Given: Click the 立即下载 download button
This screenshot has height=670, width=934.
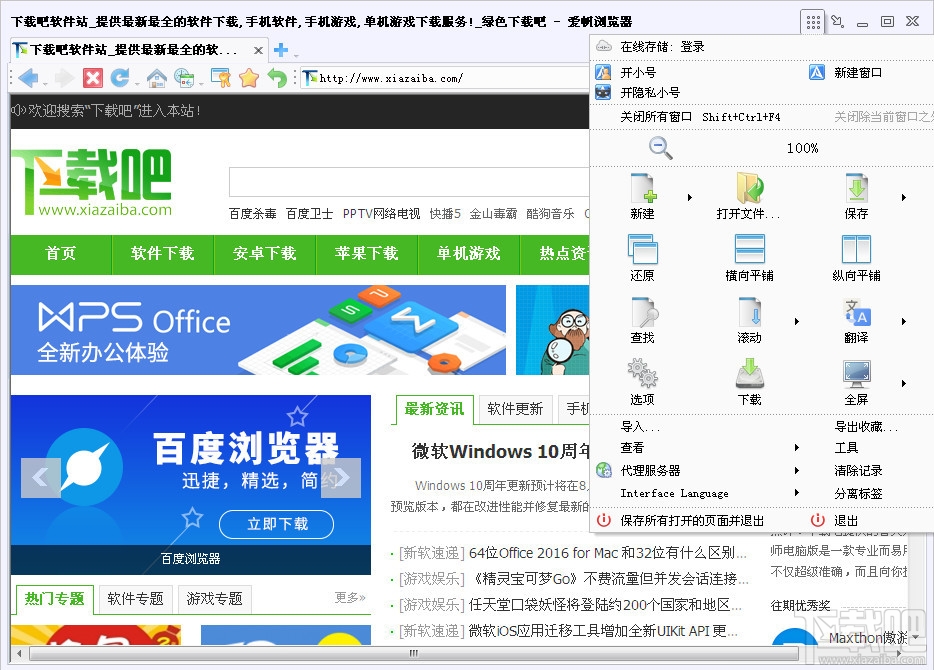Looking at the screenshot, I should coord(276,524).
